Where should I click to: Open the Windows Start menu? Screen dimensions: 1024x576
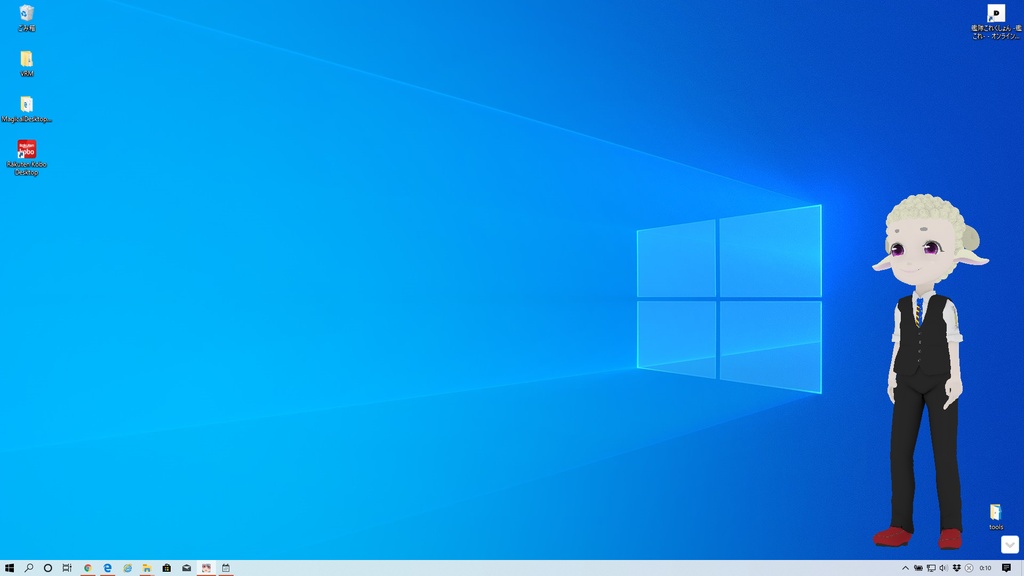pos(9,568)
